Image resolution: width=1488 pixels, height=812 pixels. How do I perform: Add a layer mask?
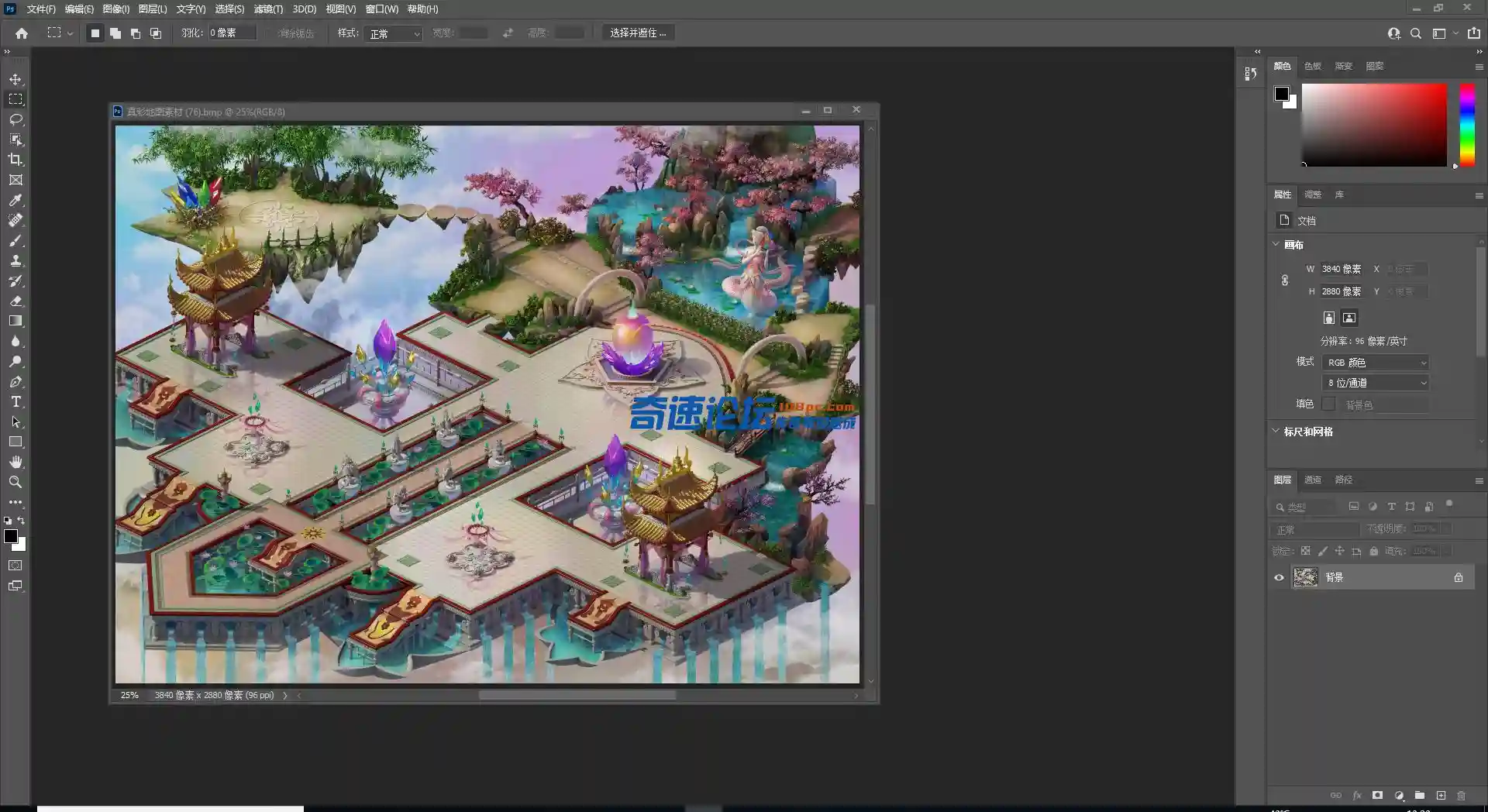[1377, 796]
